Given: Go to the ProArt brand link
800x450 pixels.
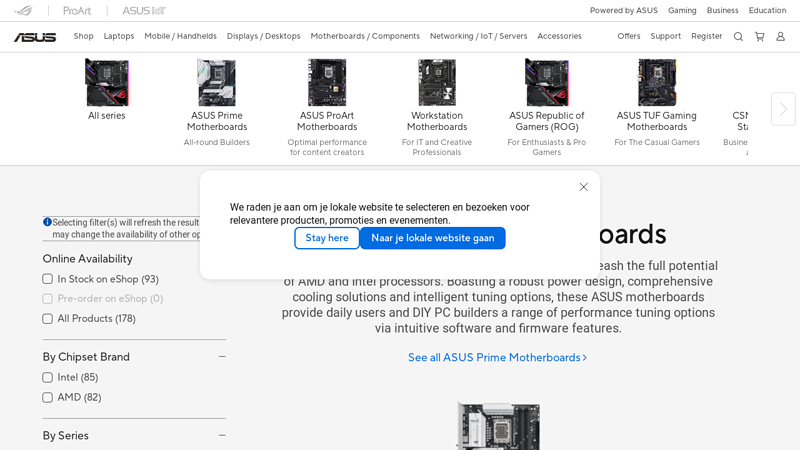Looking at the screenshot, I should pyautogui.click(x=77, y=11).
